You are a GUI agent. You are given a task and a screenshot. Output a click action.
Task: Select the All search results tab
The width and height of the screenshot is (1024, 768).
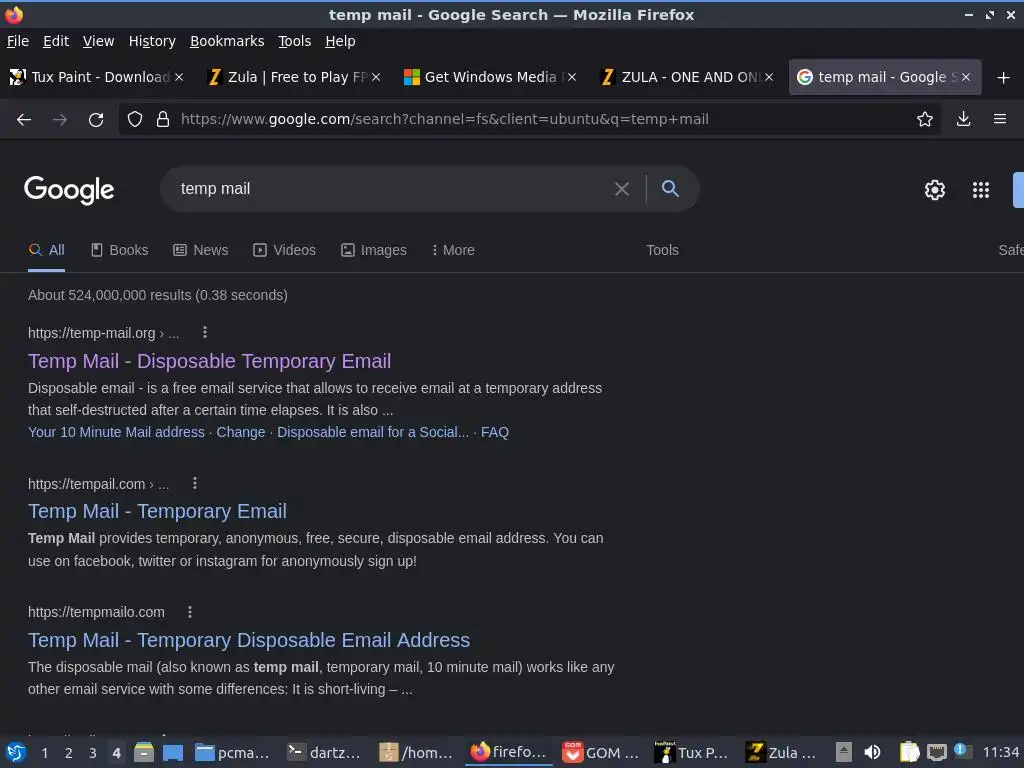tap(46, 250)
